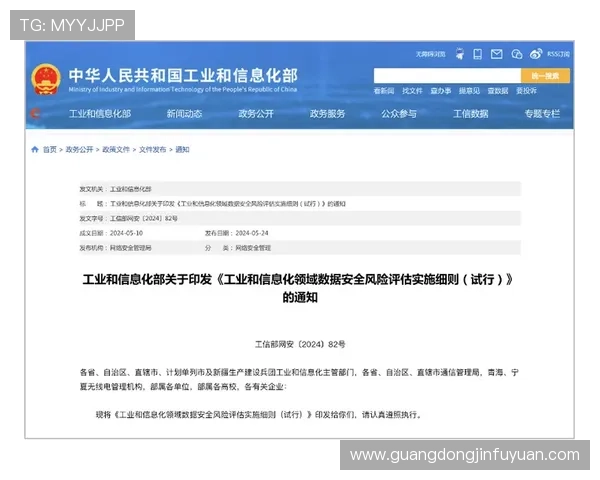Viewport: 600px width, 480px height.
Task: Click the 标题 row in the info table
Action: [300, 204]
